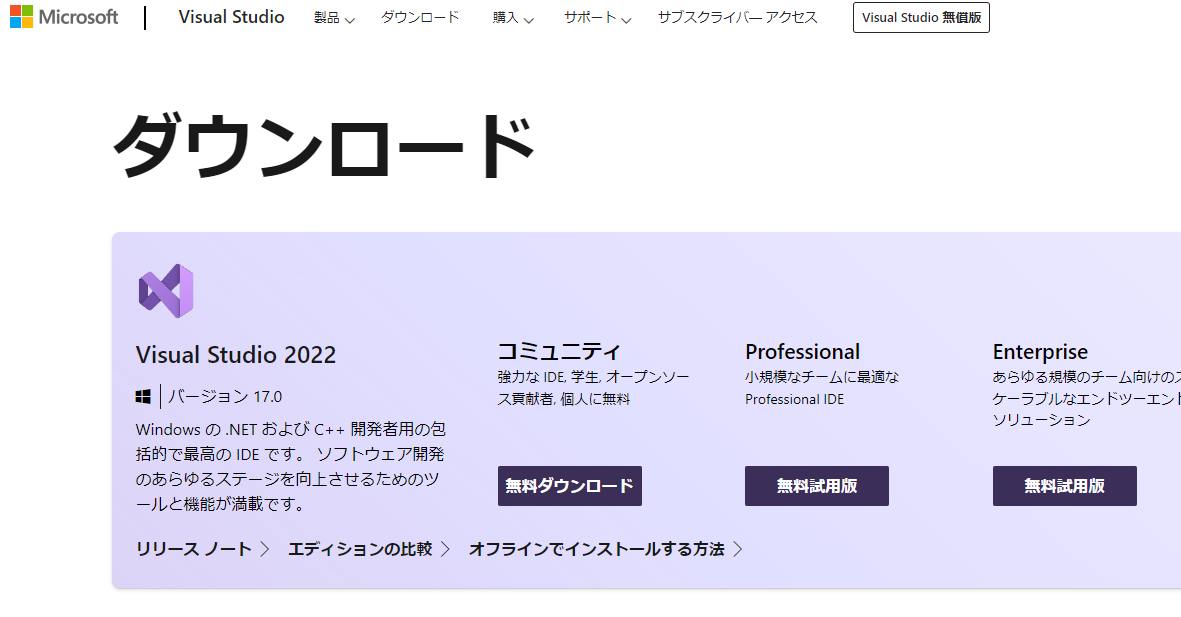
Task: Expand the サポート dropdown menu
Action: coord(597,18)
